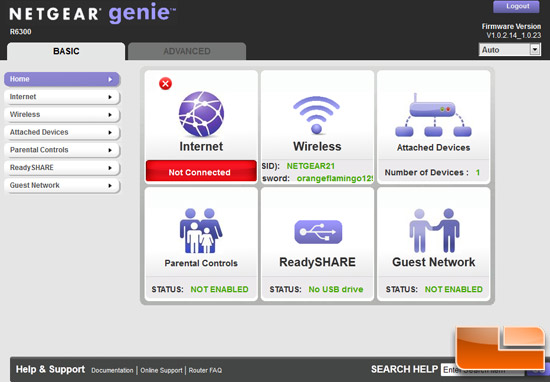This screenshot has width=550, height=382.
Task: Expand the Parental Controls sidebar arrow
Action: point(110,150)
